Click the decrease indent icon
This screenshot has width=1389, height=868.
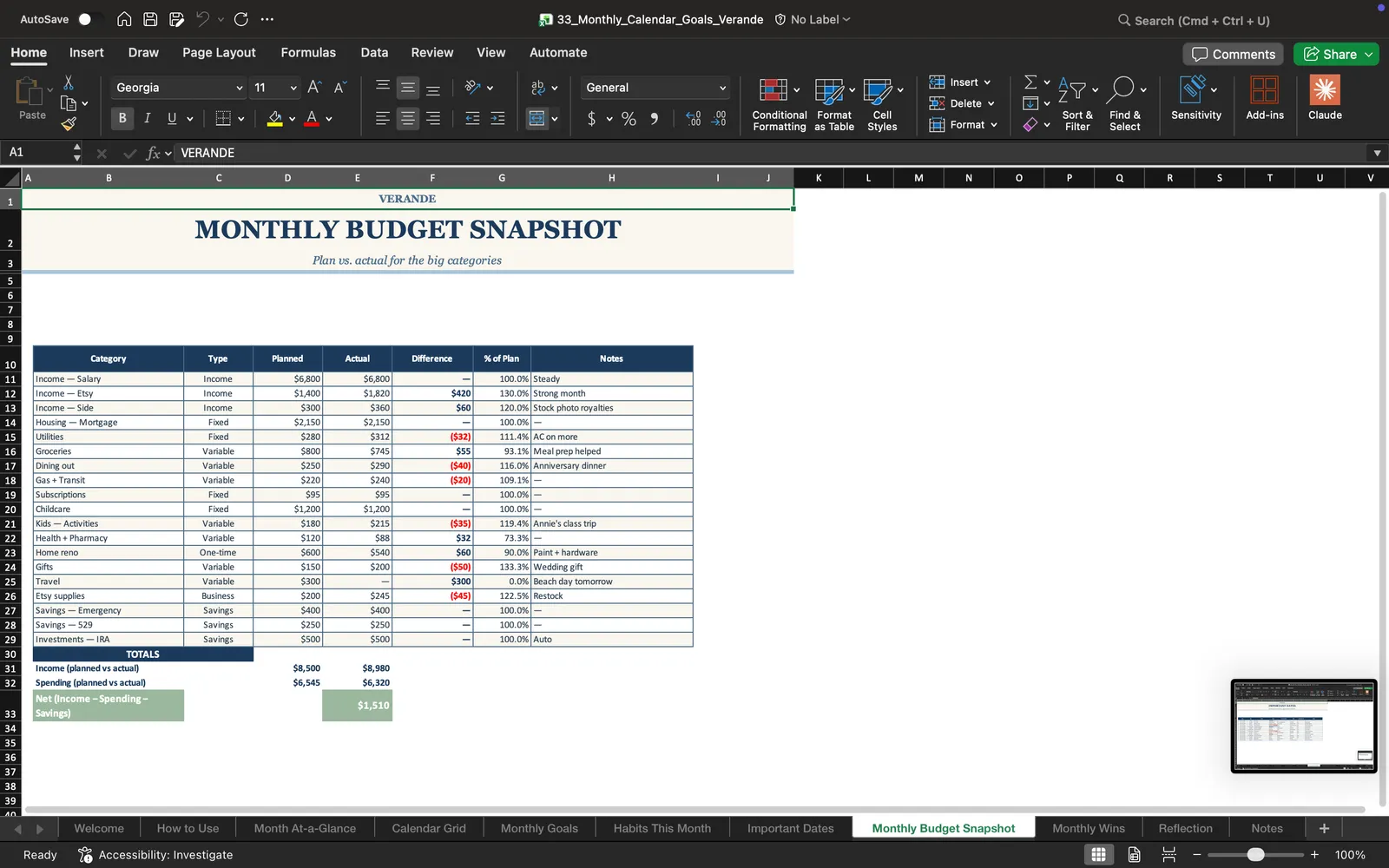click(472, 119)
